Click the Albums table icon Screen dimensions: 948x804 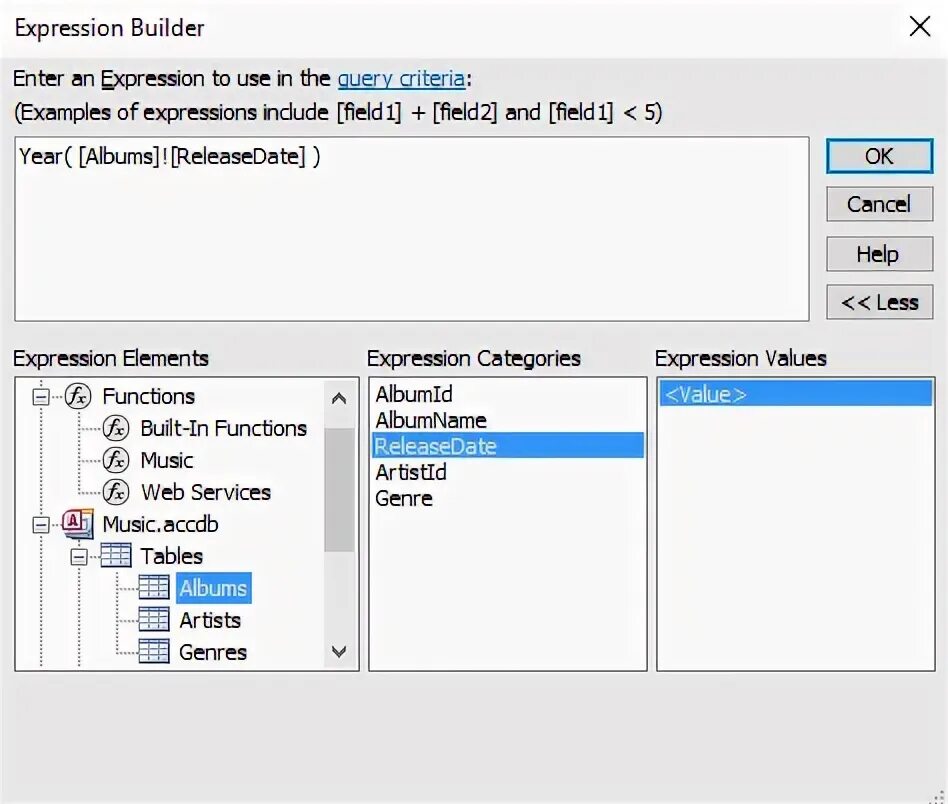(154, 588)
